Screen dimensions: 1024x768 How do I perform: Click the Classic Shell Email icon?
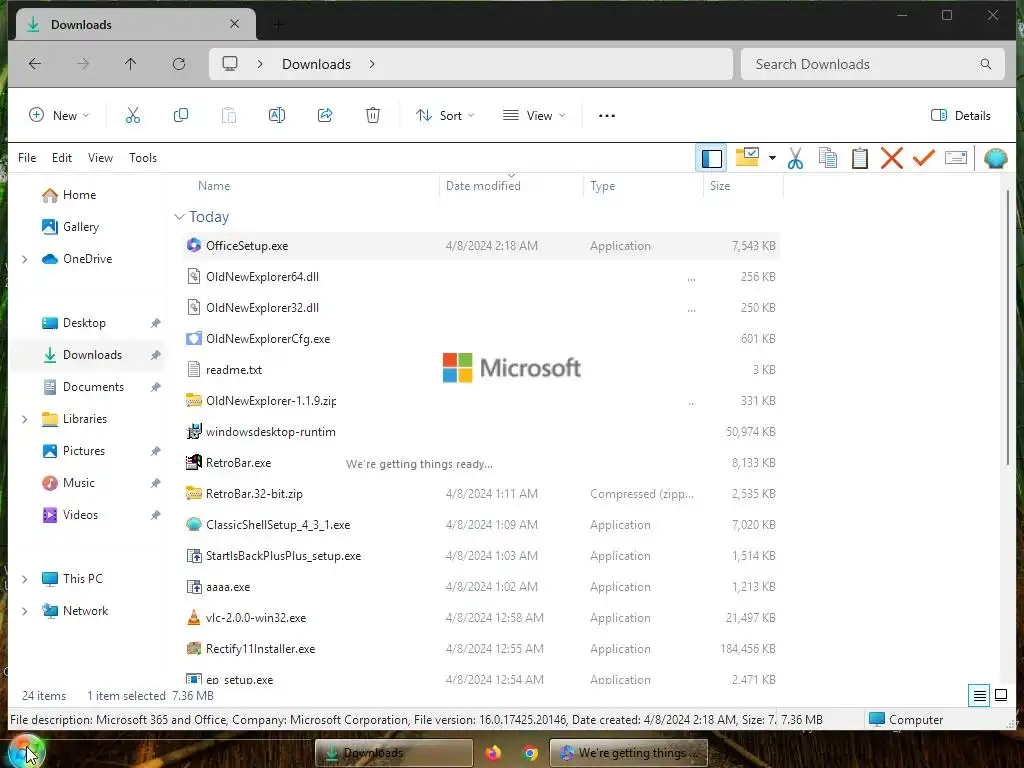(955, 158)
